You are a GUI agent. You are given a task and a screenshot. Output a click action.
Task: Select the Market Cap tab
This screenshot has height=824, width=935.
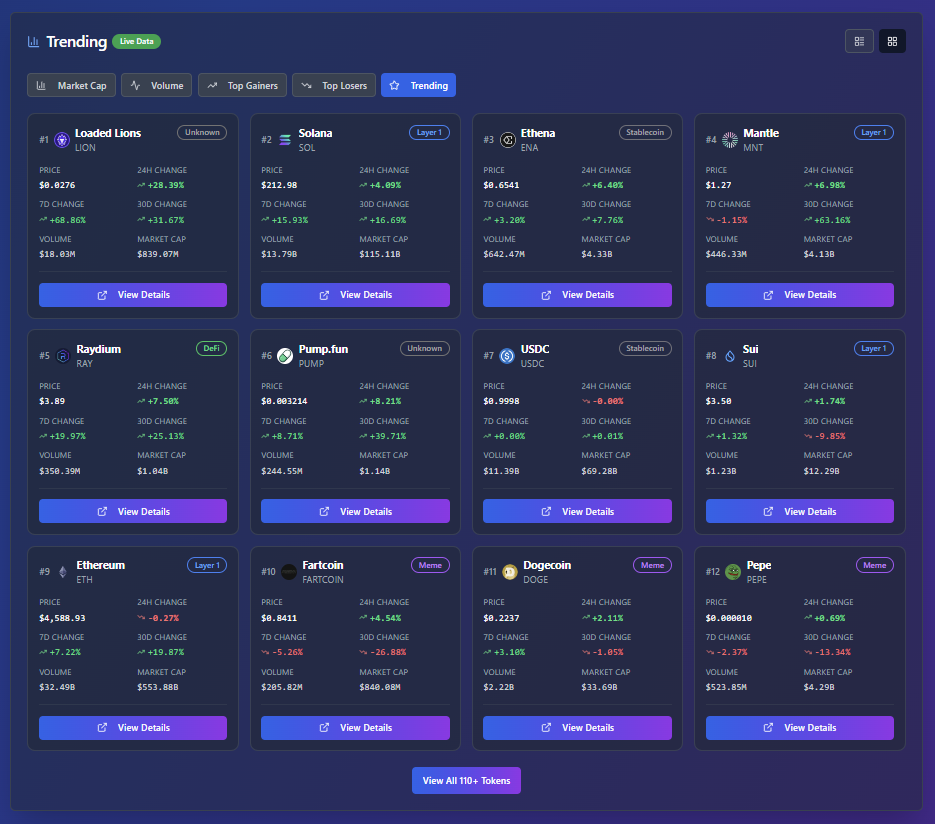(x=72, y=85)
